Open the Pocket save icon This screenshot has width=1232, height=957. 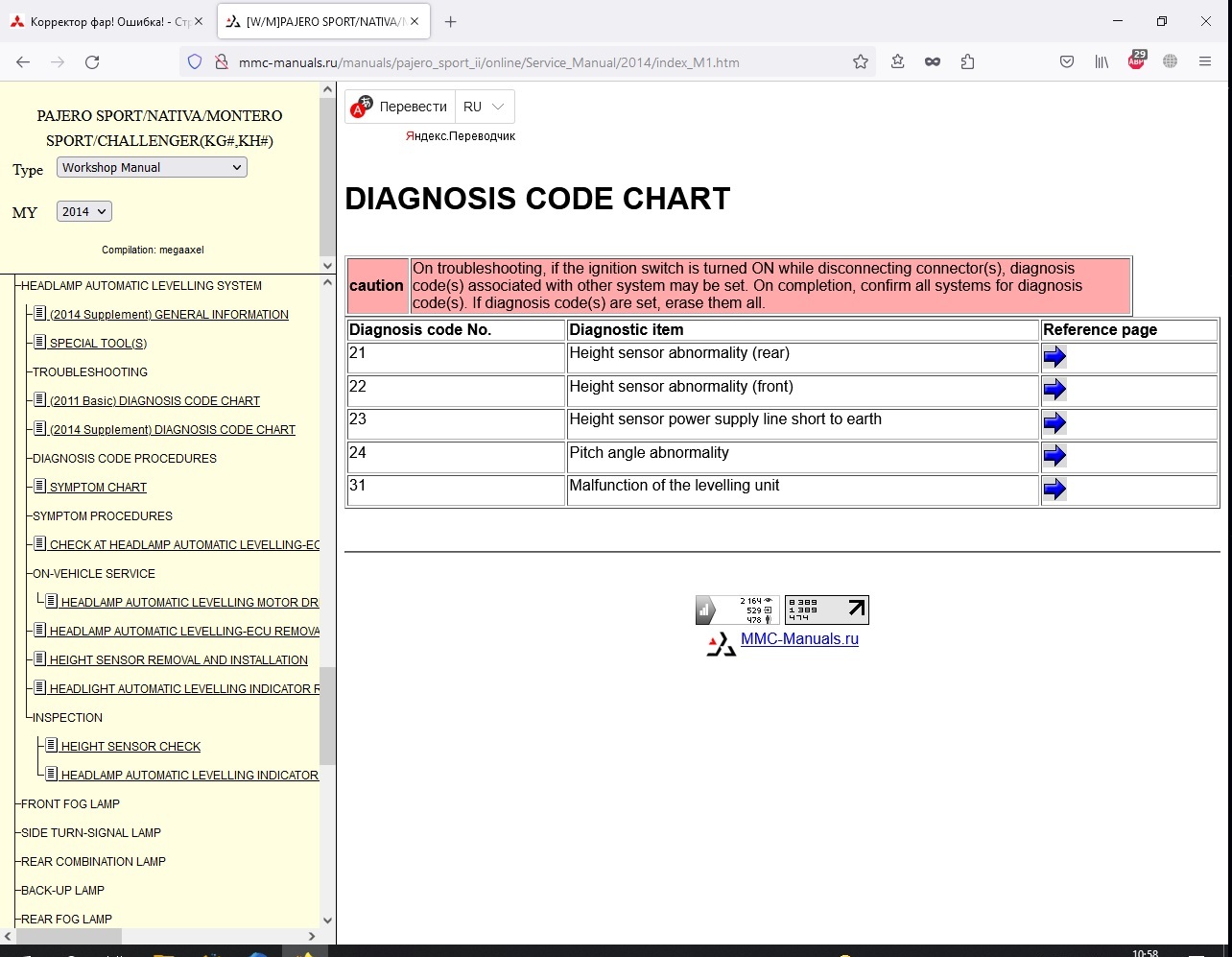coord(1067,62)
